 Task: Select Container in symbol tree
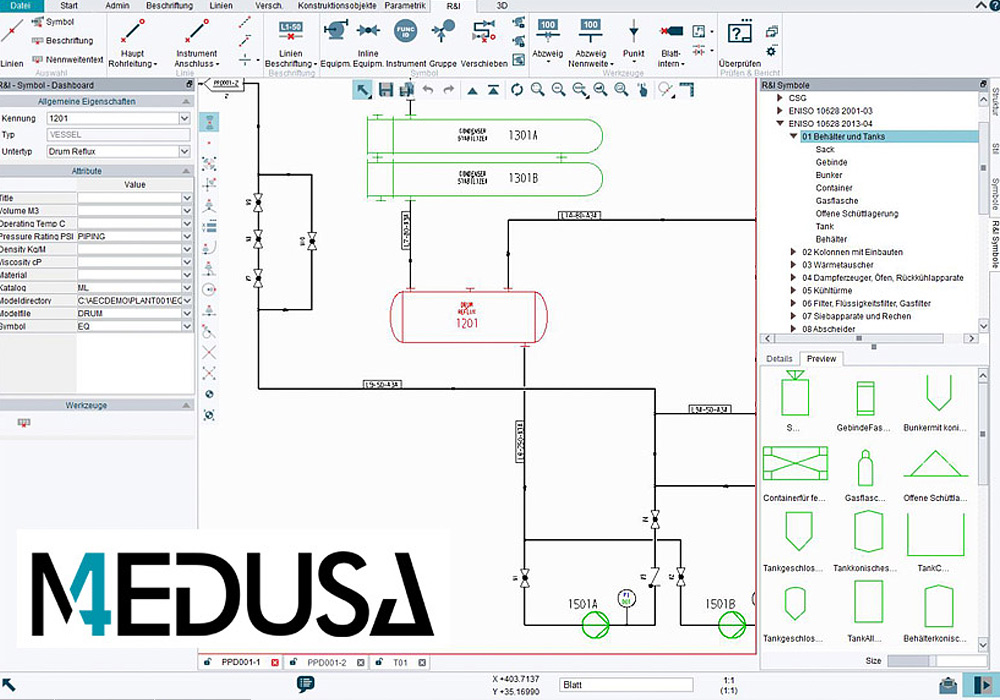click(834, 188)
